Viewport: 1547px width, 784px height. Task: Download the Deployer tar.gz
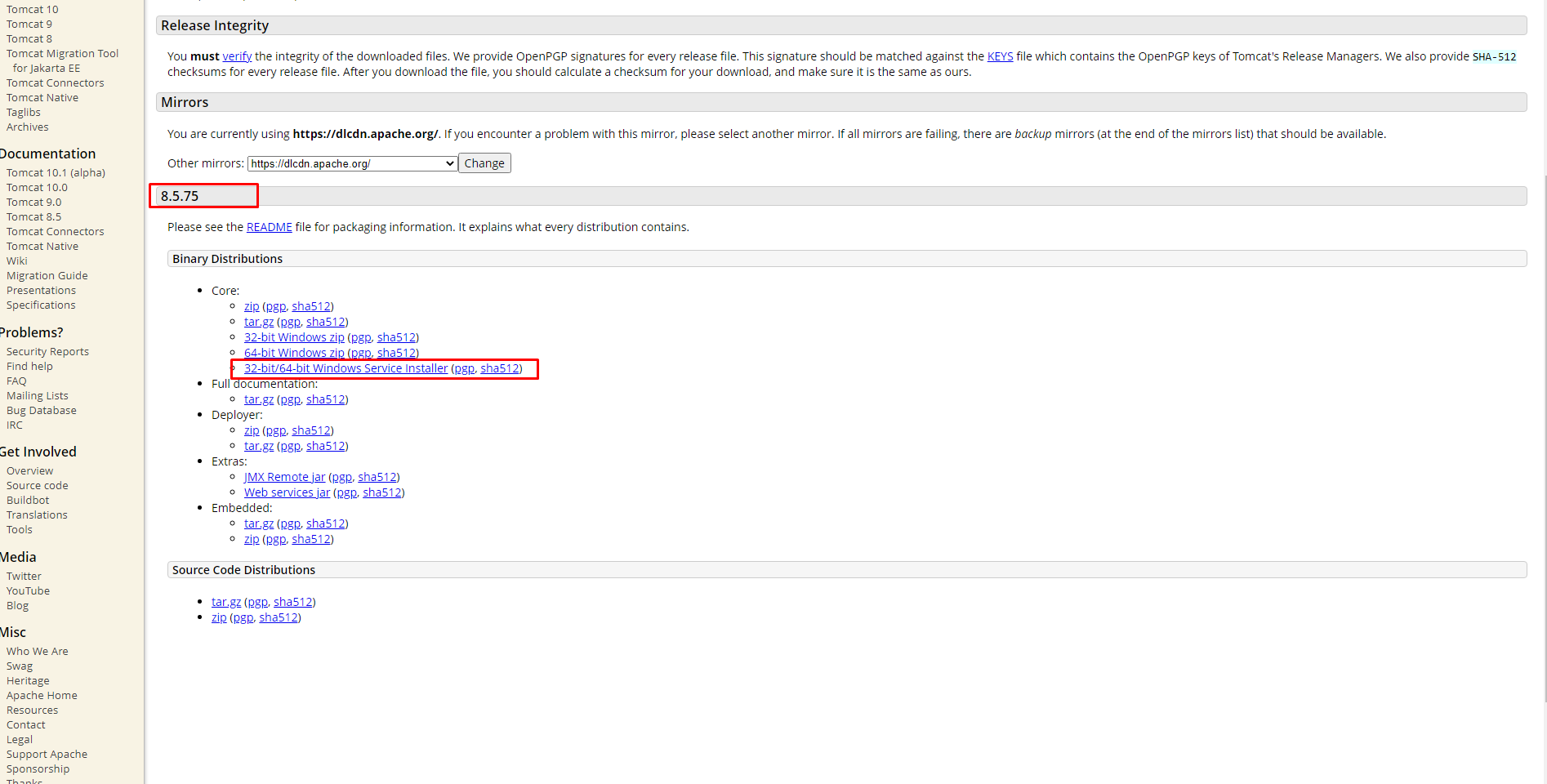(x=259, y=446)
